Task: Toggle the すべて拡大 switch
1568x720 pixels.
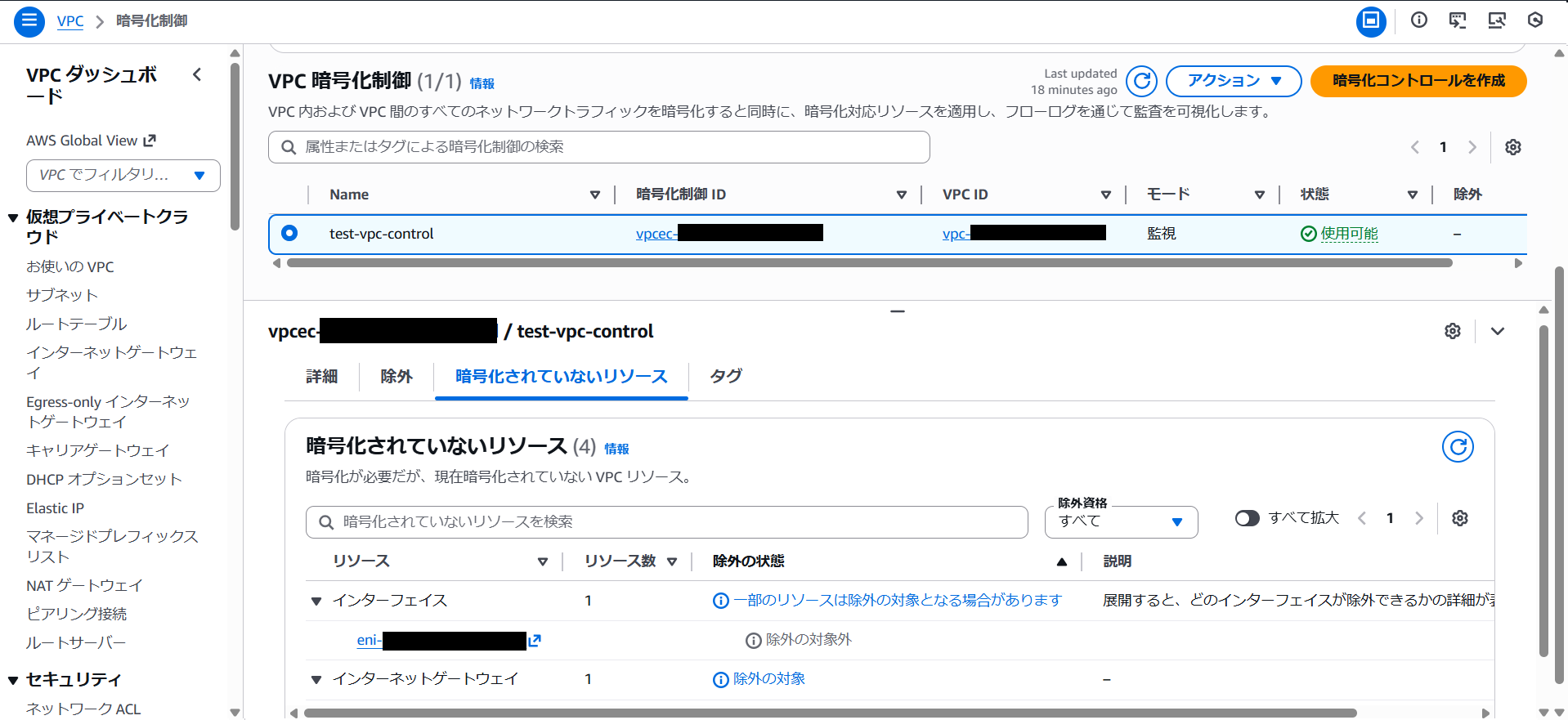Action: point(1248,518)
